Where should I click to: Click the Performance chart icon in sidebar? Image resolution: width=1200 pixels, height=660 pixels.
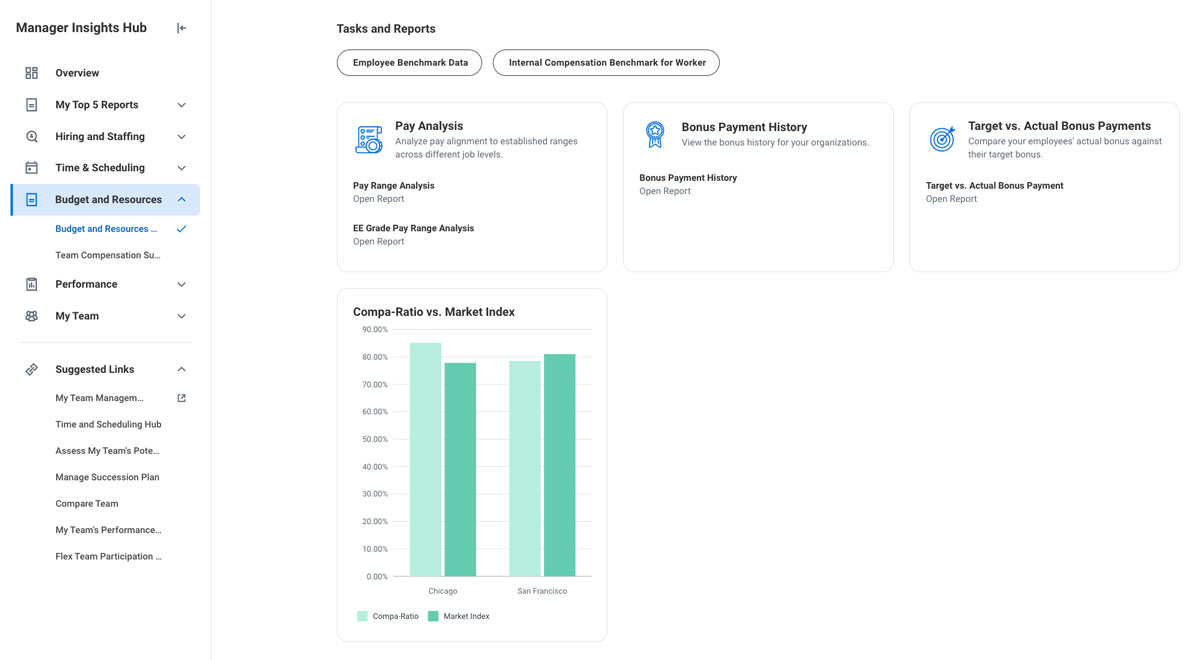coord(32,284)
